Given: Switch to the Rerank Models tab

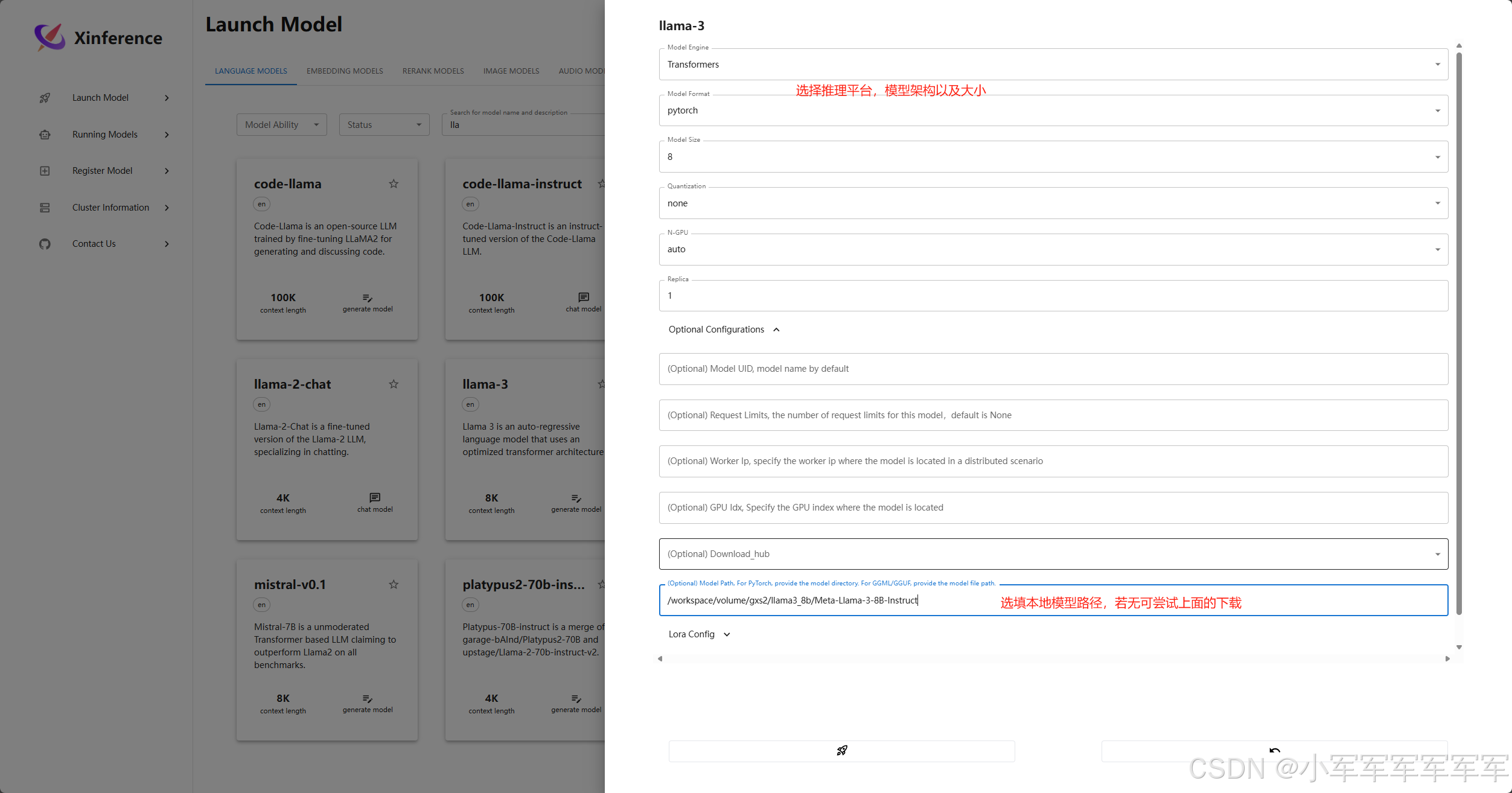Looking at the screenshot, I should tap(433, 71).
